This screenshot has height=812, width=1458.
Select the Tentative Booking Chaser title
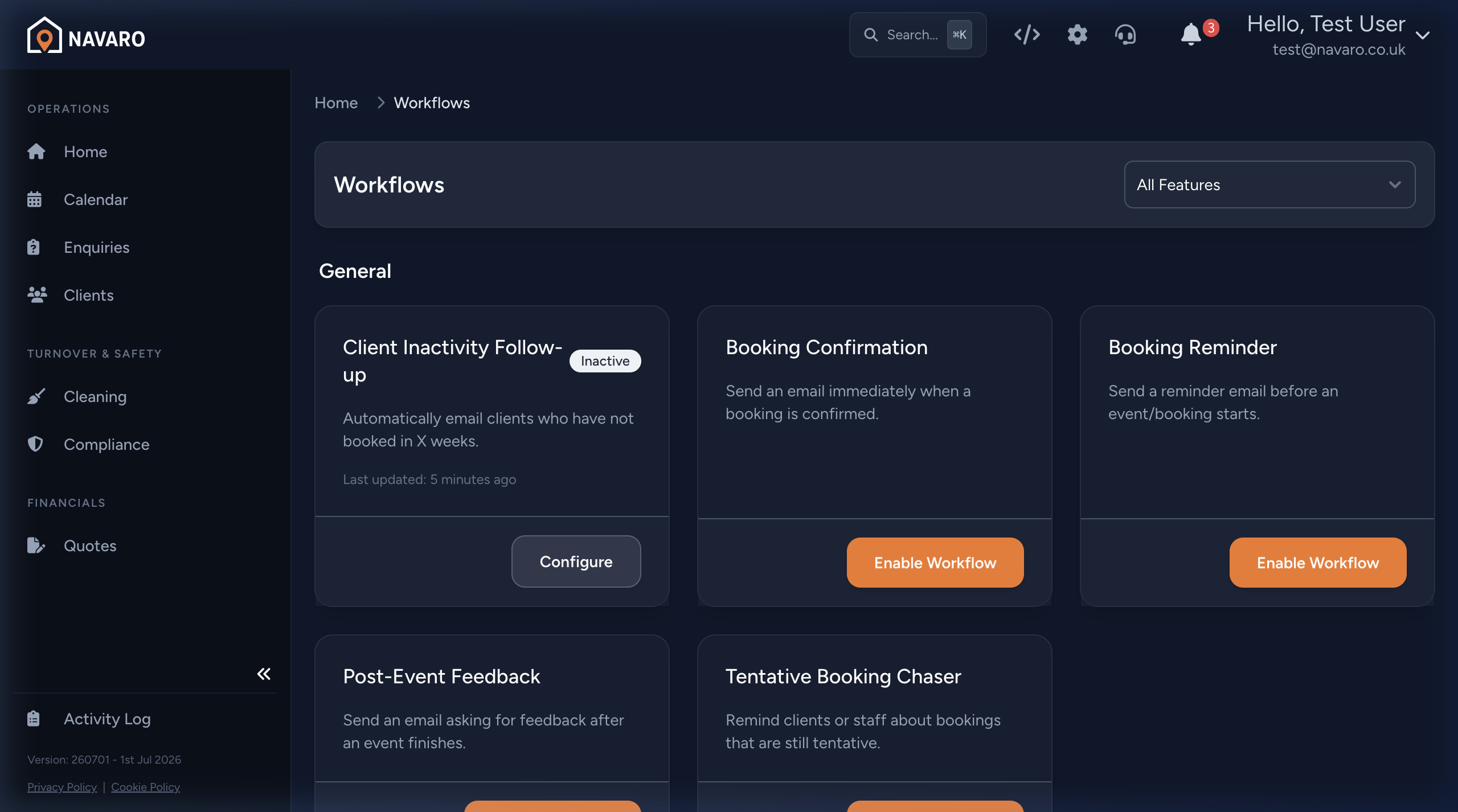(x=843, y=676)
